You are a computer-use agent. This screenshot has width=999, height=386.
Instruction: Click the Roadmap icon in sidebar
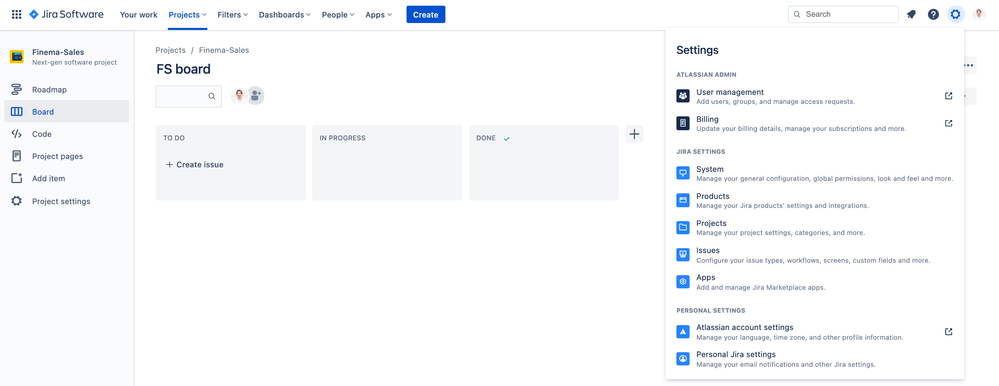[17, 90]
